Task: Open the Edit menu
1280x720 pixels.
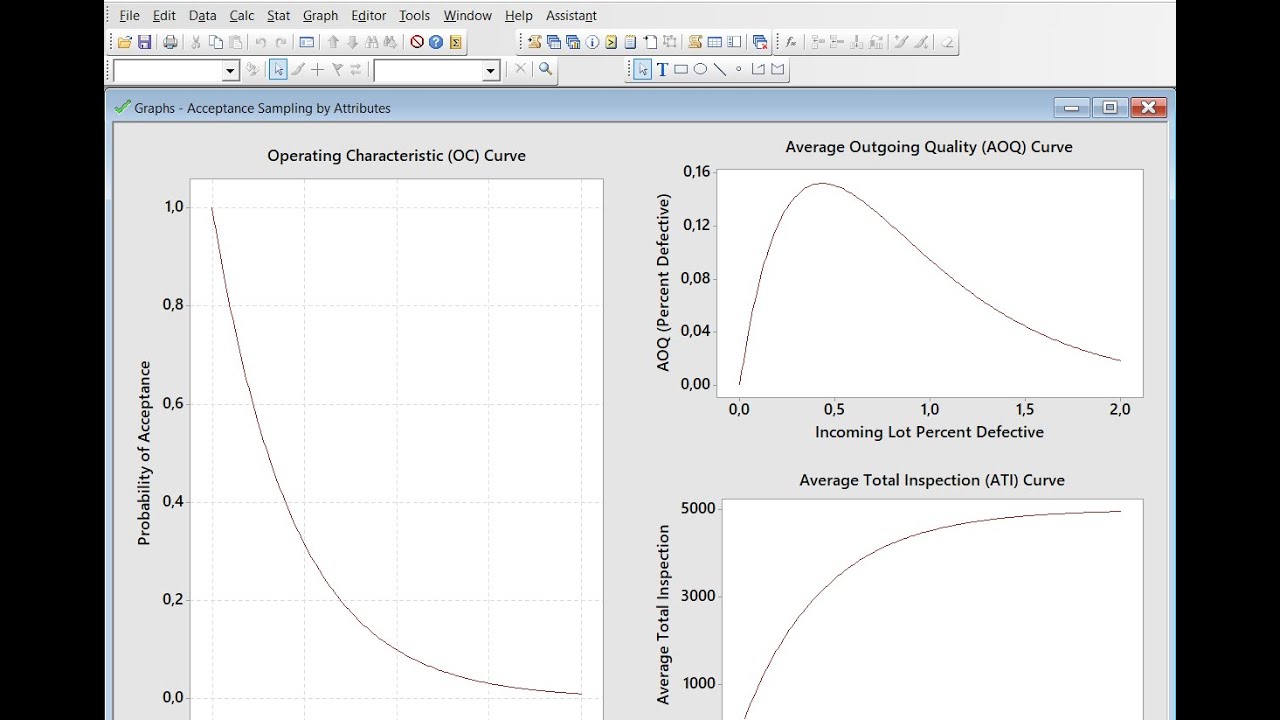Action: [164, 15]
